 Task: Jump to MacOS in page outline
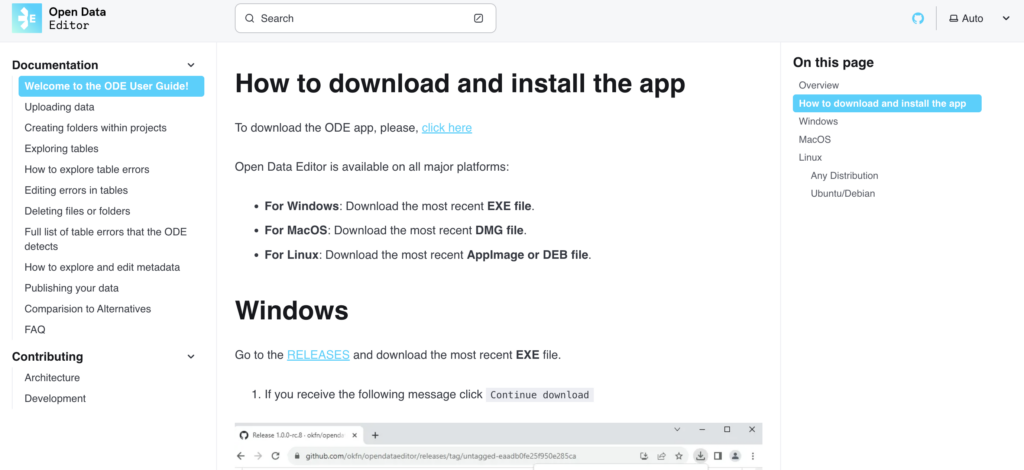pyautogui.click(x=814, y=140)
